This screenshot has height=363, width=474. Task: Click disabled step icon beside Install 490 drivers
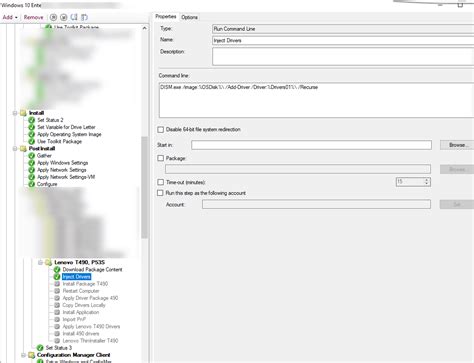pyautogui.click(x=57, y=334)
